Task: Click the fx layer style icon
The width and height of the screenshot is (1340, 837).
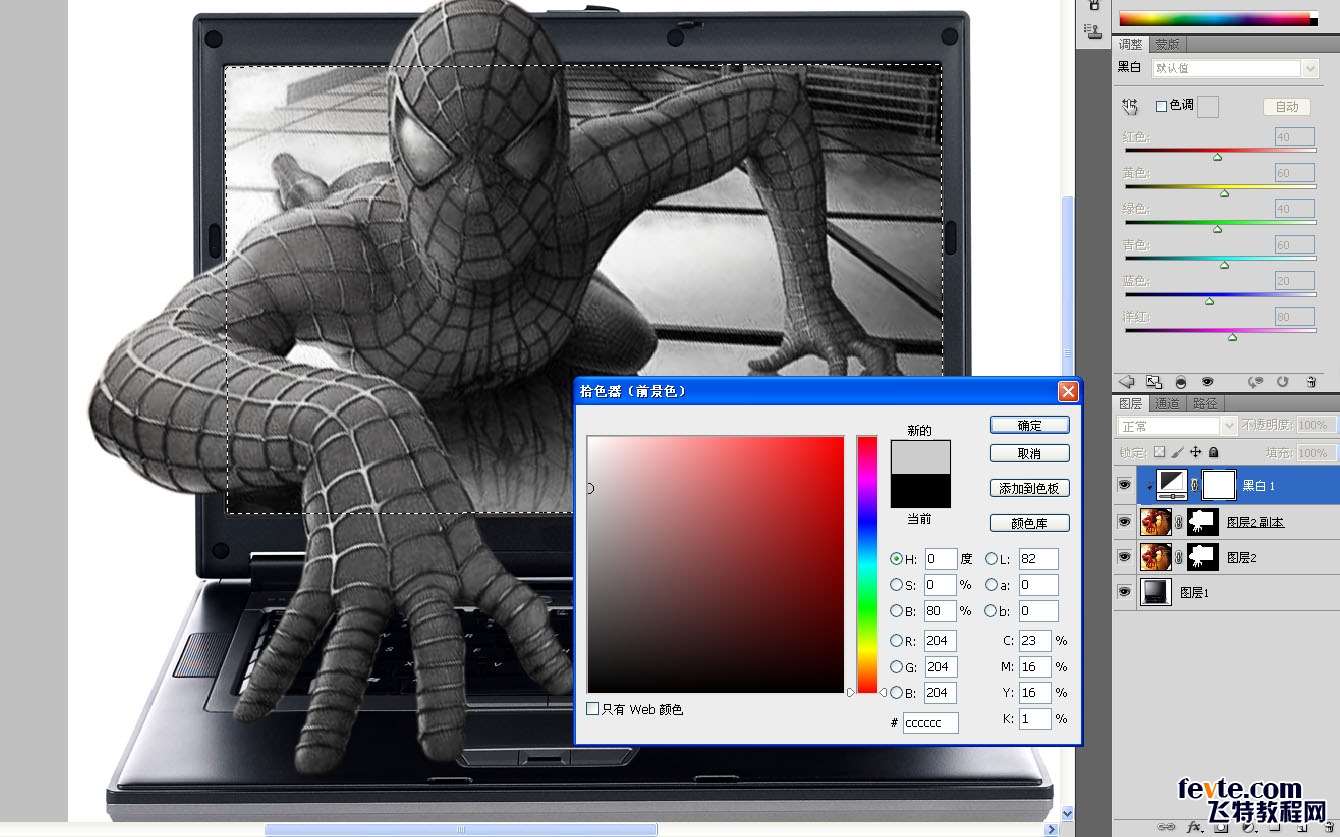Action: pyautogui.click(x=1193, y=827)
